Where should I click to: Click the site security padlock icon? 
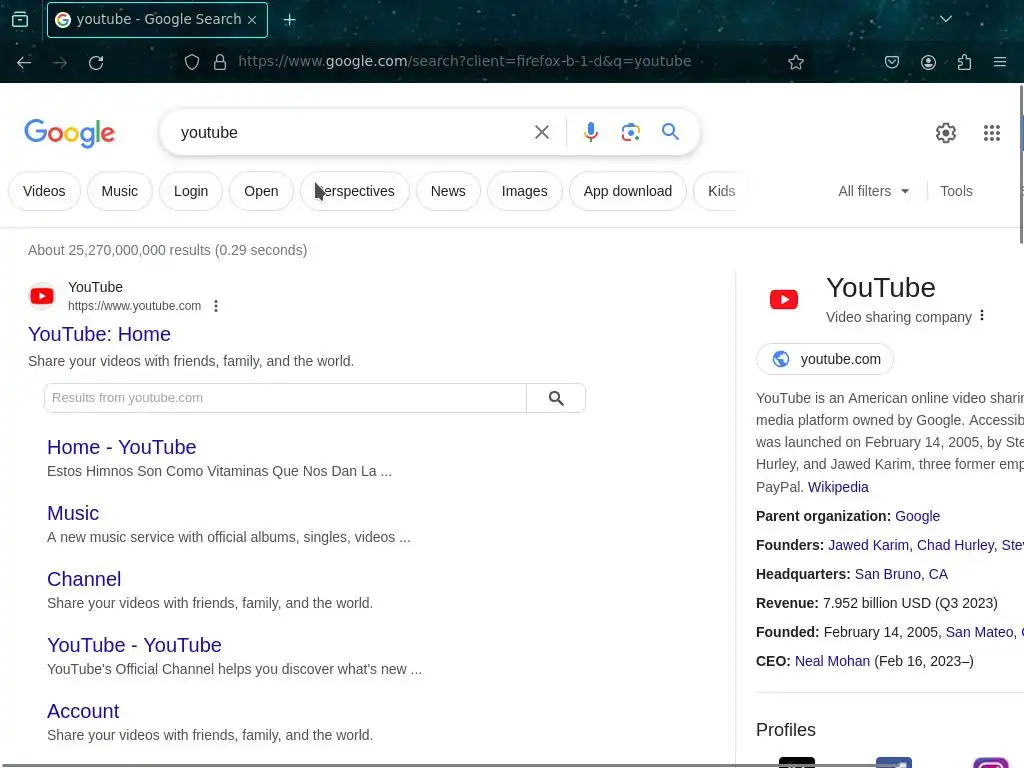click(x=220, y=62)
